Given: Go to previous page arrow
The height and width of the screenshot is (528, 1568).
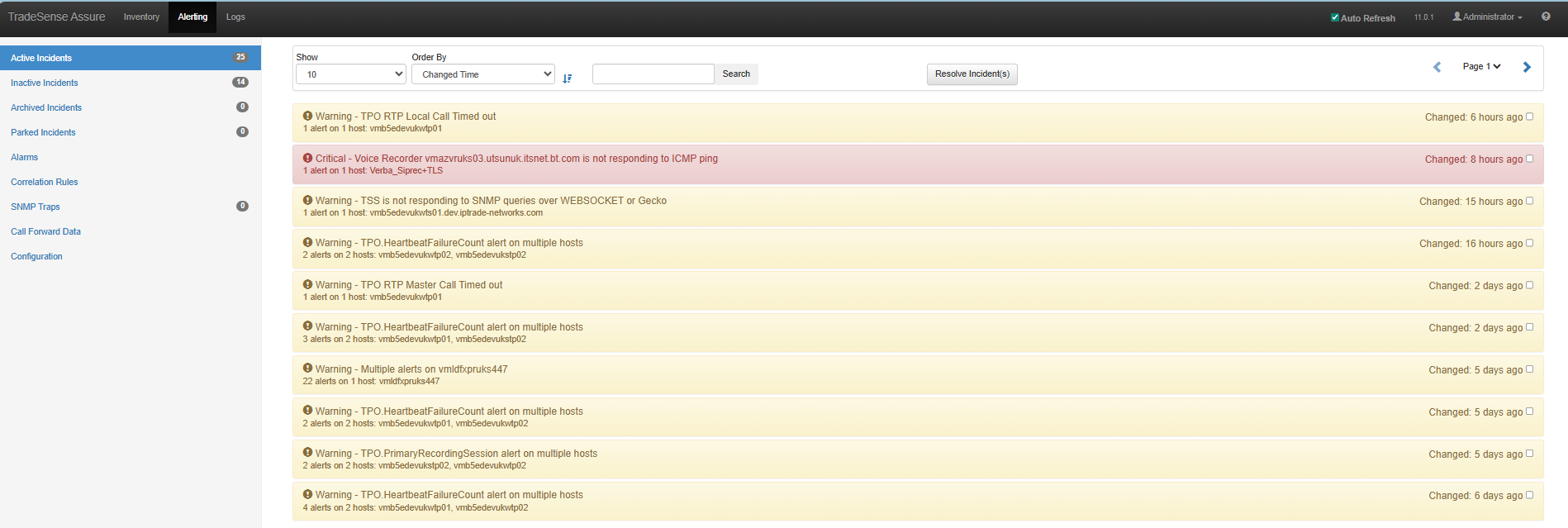Looking at the screenshot, I should 1437,67.
